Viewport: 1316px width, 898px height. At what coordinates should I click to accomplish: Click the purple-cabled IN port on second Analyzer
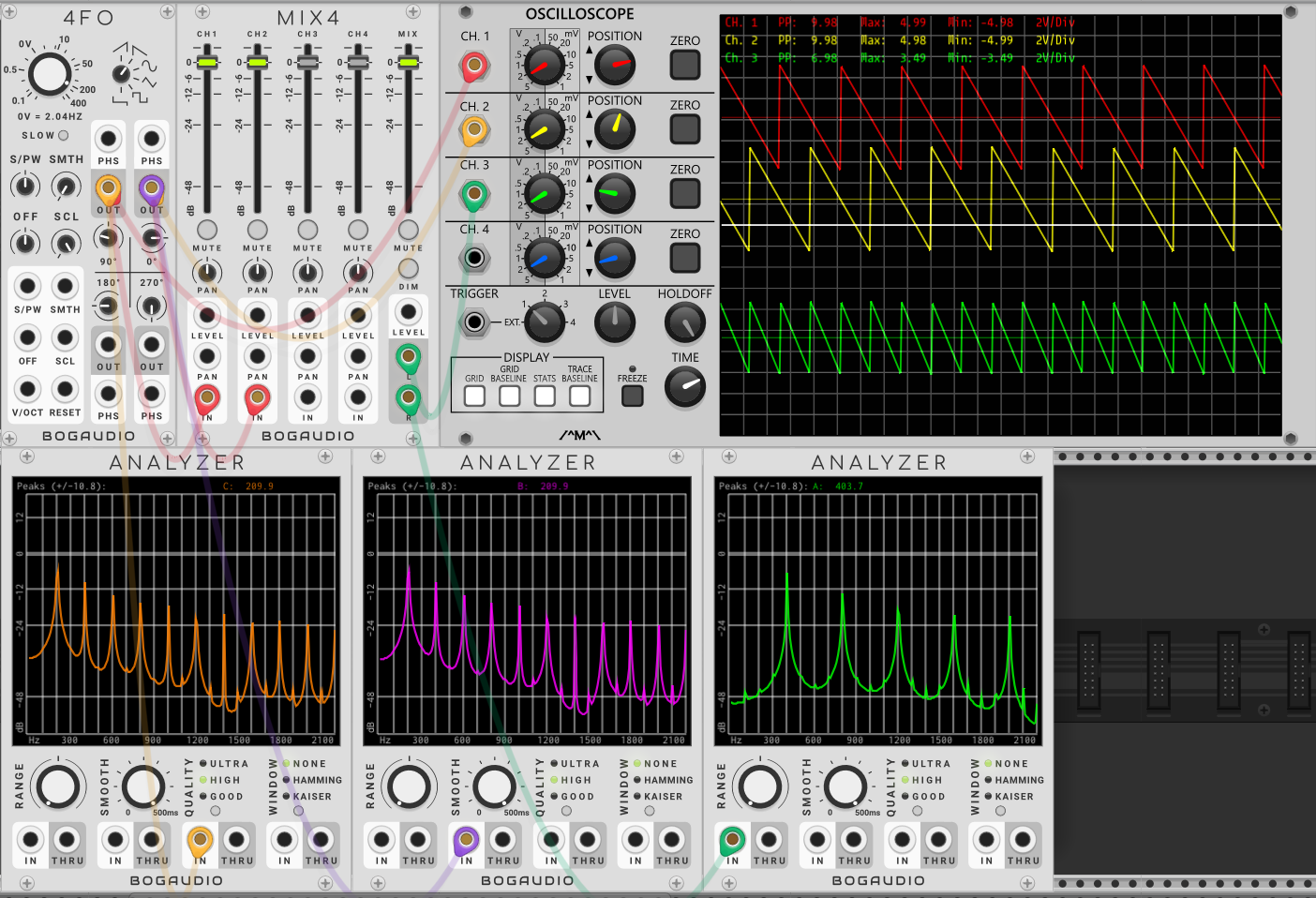[x=466, y=839]
